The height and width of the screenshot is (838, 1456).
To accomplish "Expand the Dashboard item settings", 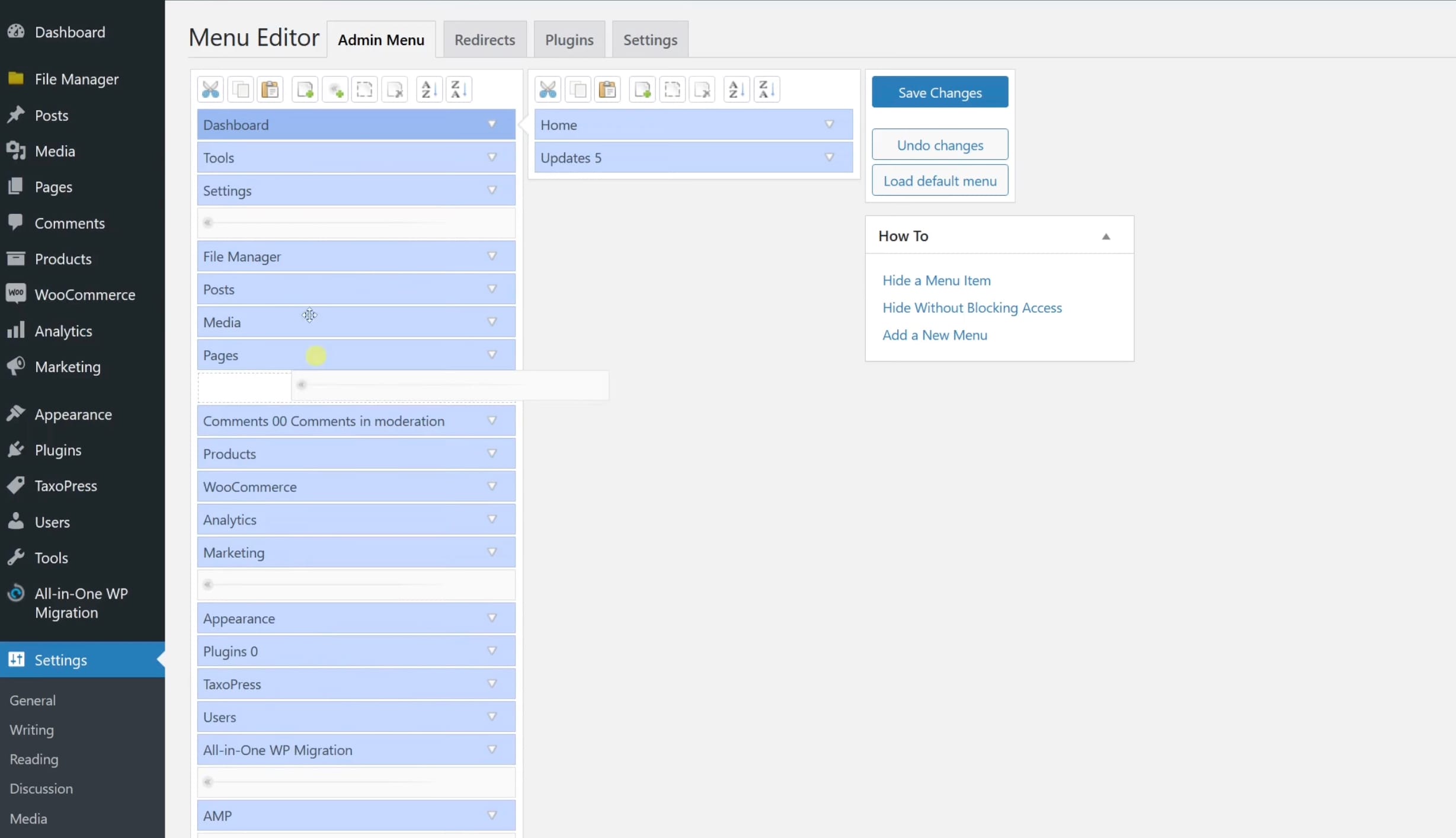I will pyautogui.click(x=491, y=124).
